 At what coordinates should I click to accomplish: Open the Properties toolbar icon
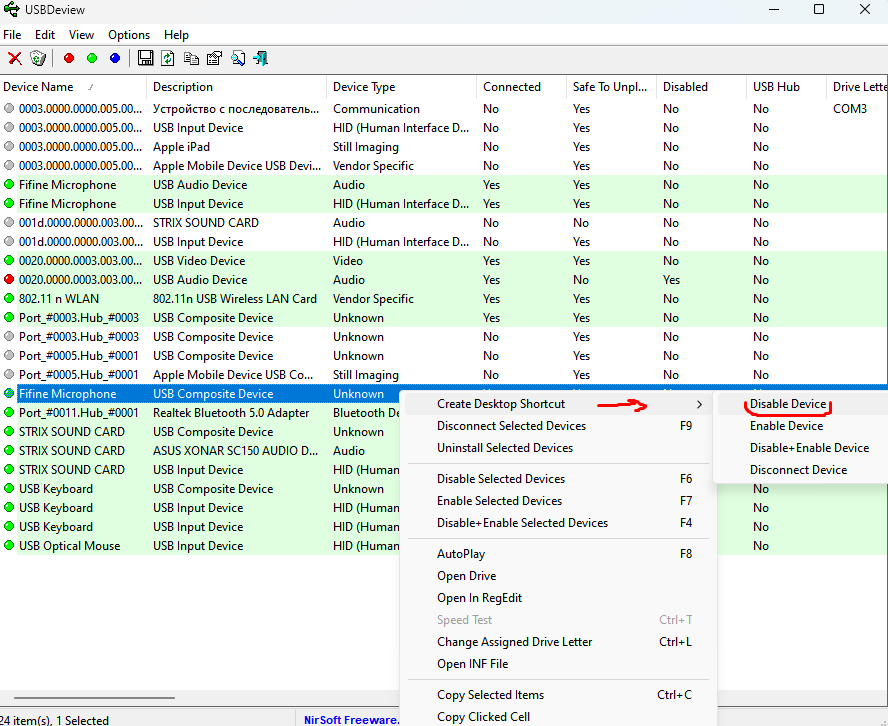coord(215,58)
